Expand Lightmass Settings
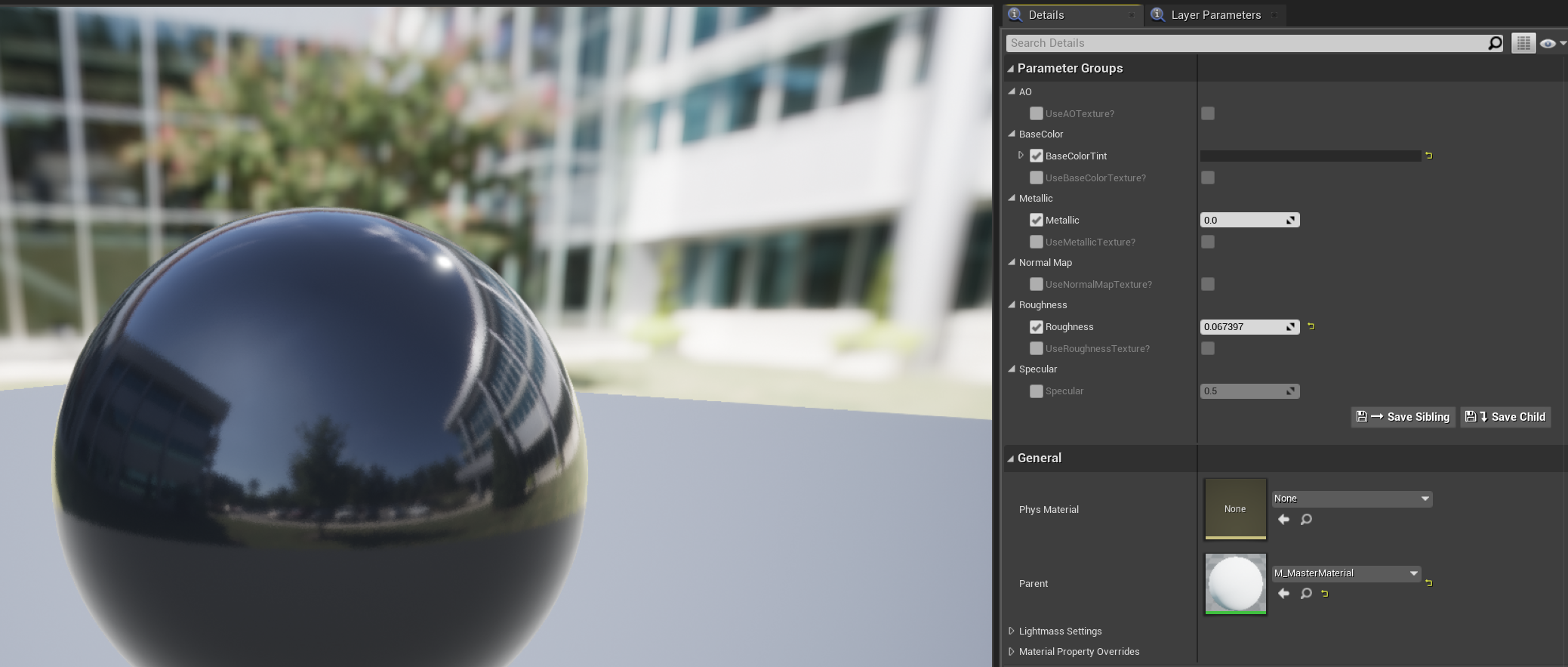1568x667 pixels. click(x=1012, y=631)
